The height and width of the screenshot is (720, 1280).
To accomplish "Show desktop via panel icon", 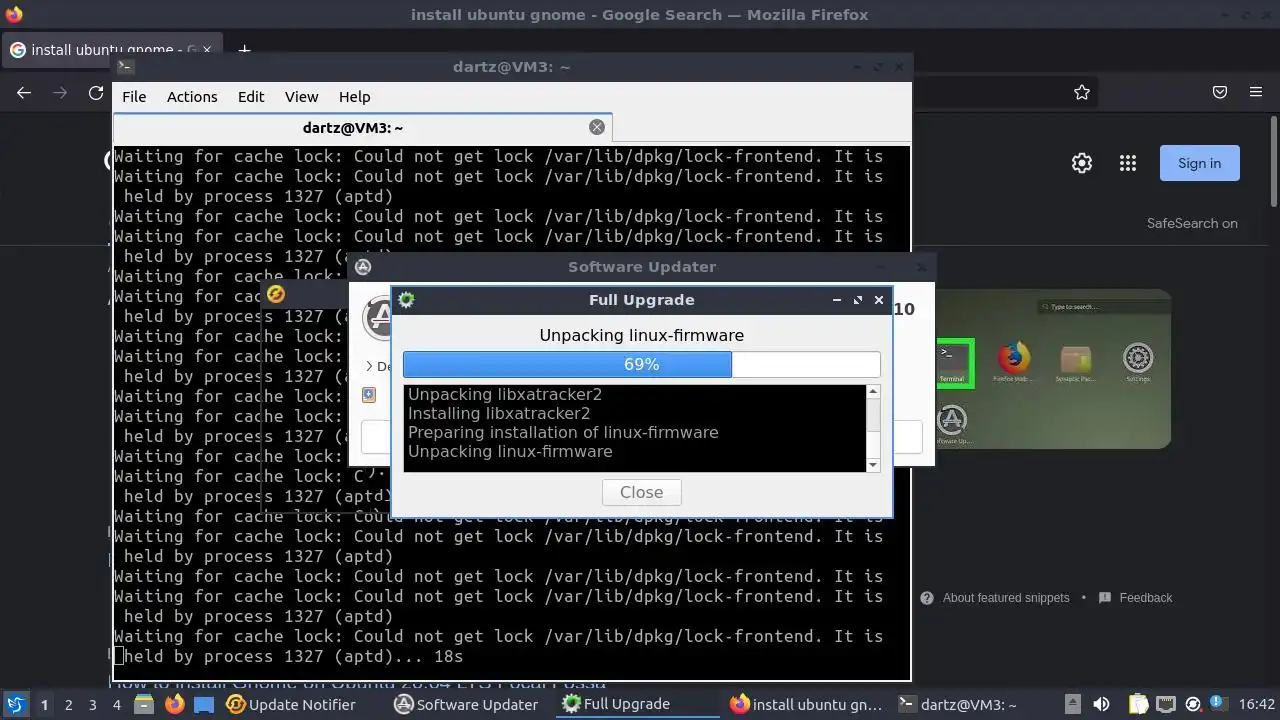I will click(x=203, y=704).
